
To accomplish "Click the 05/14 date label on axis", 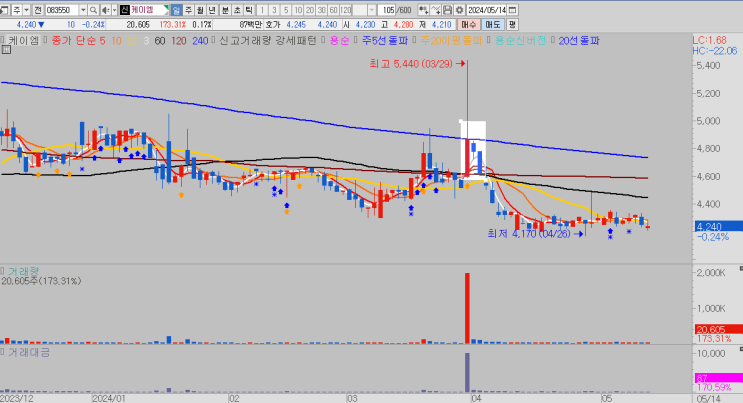I will coord(709,399).
